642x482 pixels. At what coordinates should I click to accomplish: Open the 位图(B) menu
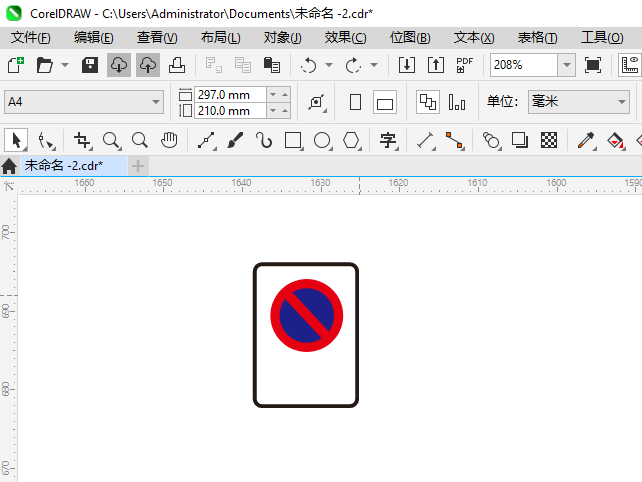tap(410, 38)
